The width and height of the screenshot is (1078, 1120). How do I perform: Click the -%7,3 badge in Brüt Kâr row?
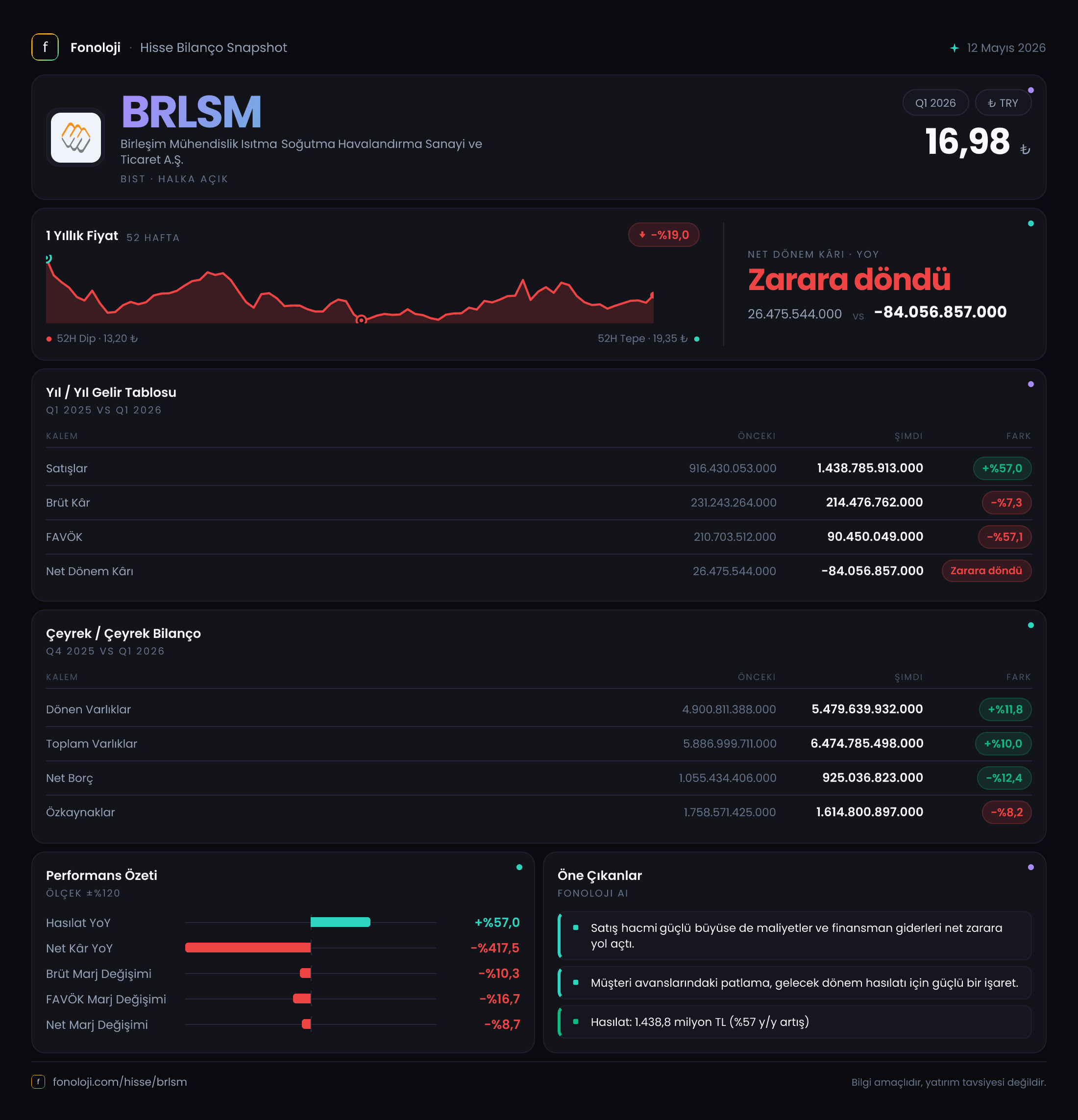(x=1006, y=503)
